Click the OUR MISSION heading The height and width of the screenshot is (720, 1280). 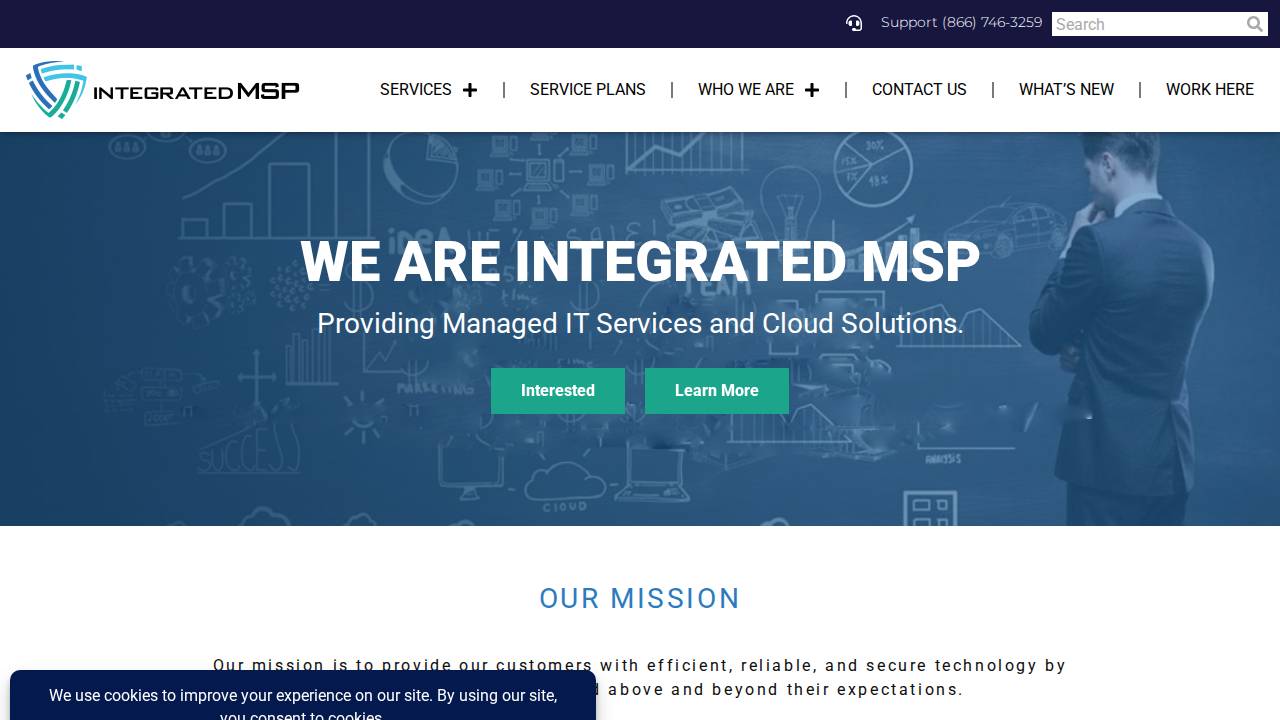(x=640, y=598)
